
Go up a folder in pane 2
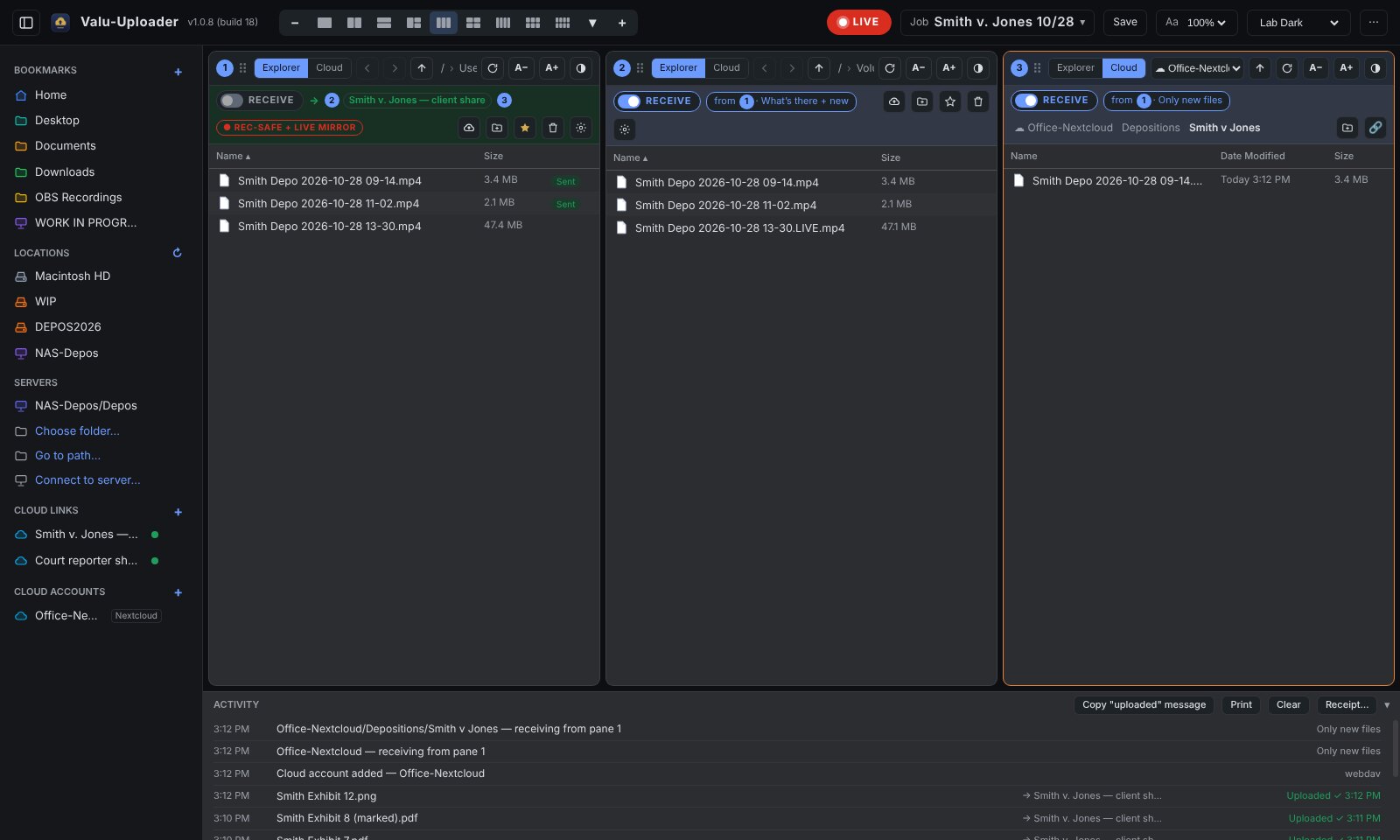coord(819,68)
